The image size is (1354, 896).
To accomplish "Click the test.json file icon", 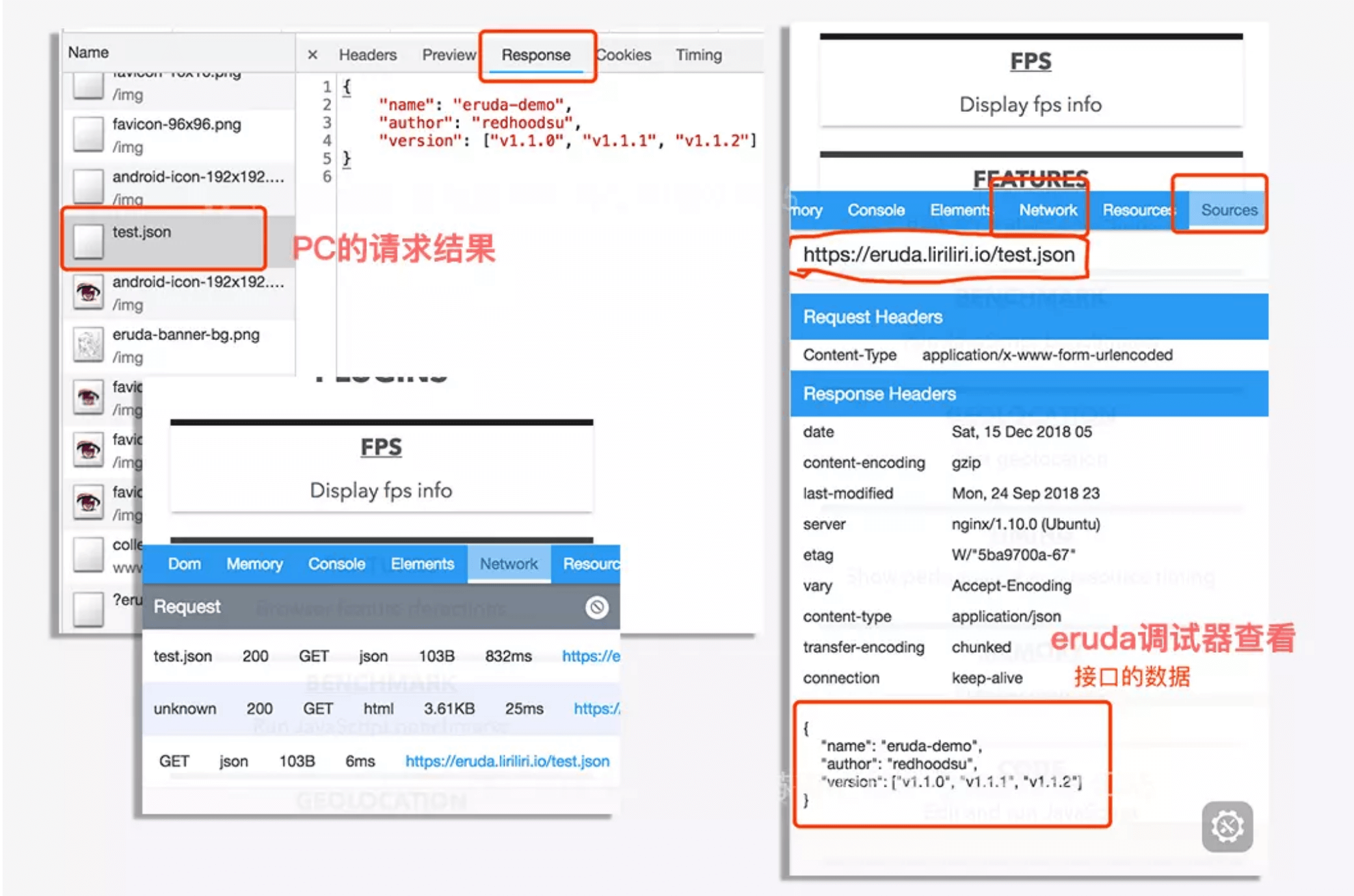I will click(x=88, y=241).
